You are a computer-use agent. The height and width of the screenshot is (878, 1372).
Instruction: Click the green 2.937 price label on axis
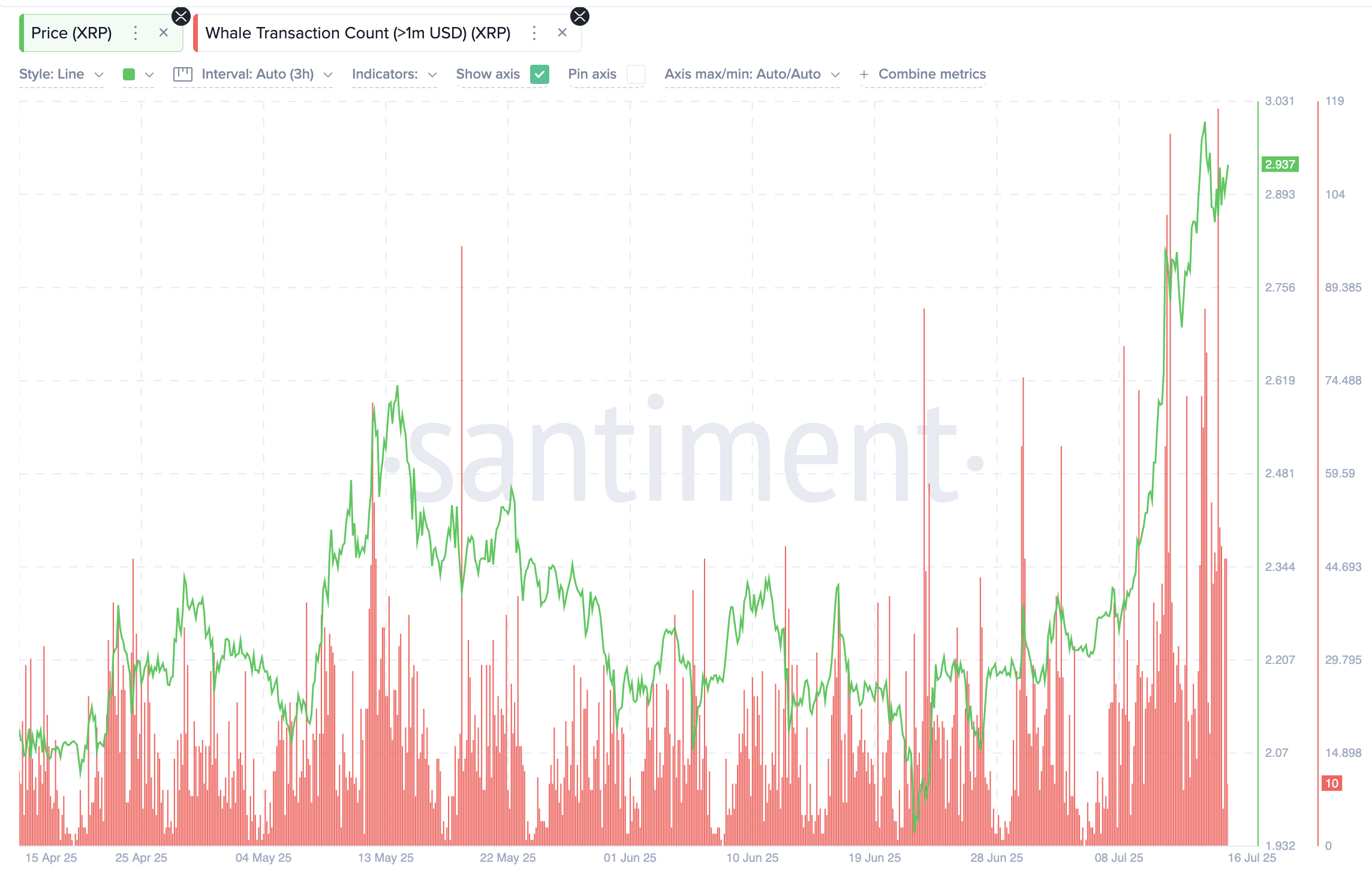click(x=1281, y=163)
